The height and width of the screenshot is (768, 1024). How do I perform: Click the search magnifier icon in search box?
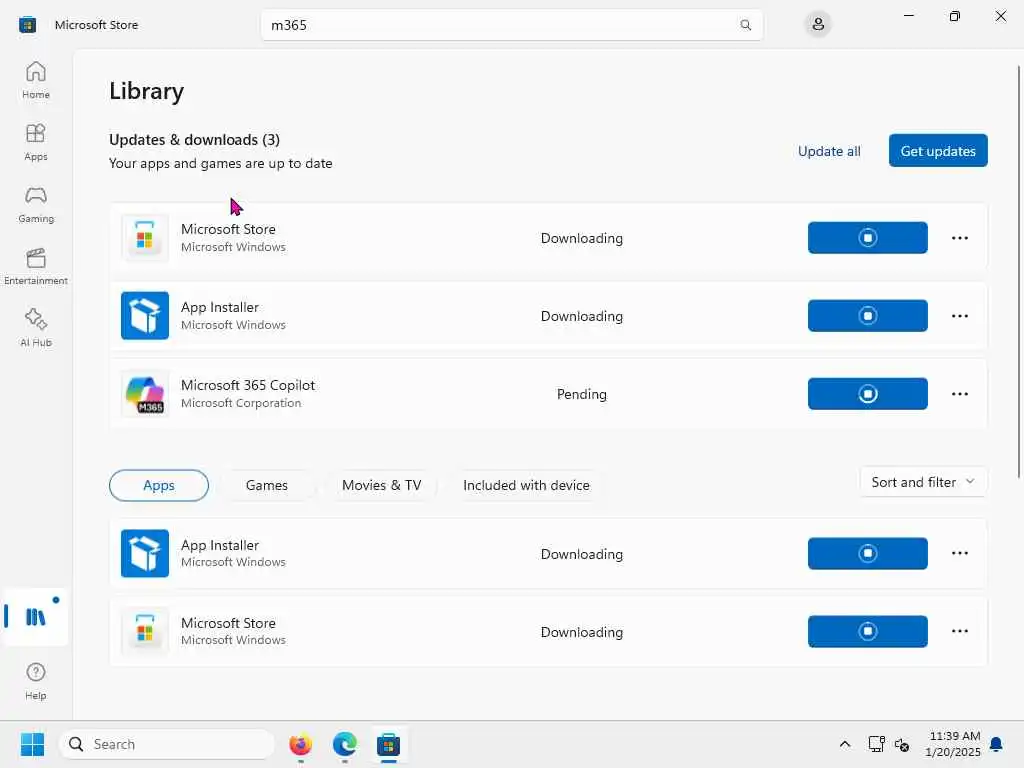[745, 25]
